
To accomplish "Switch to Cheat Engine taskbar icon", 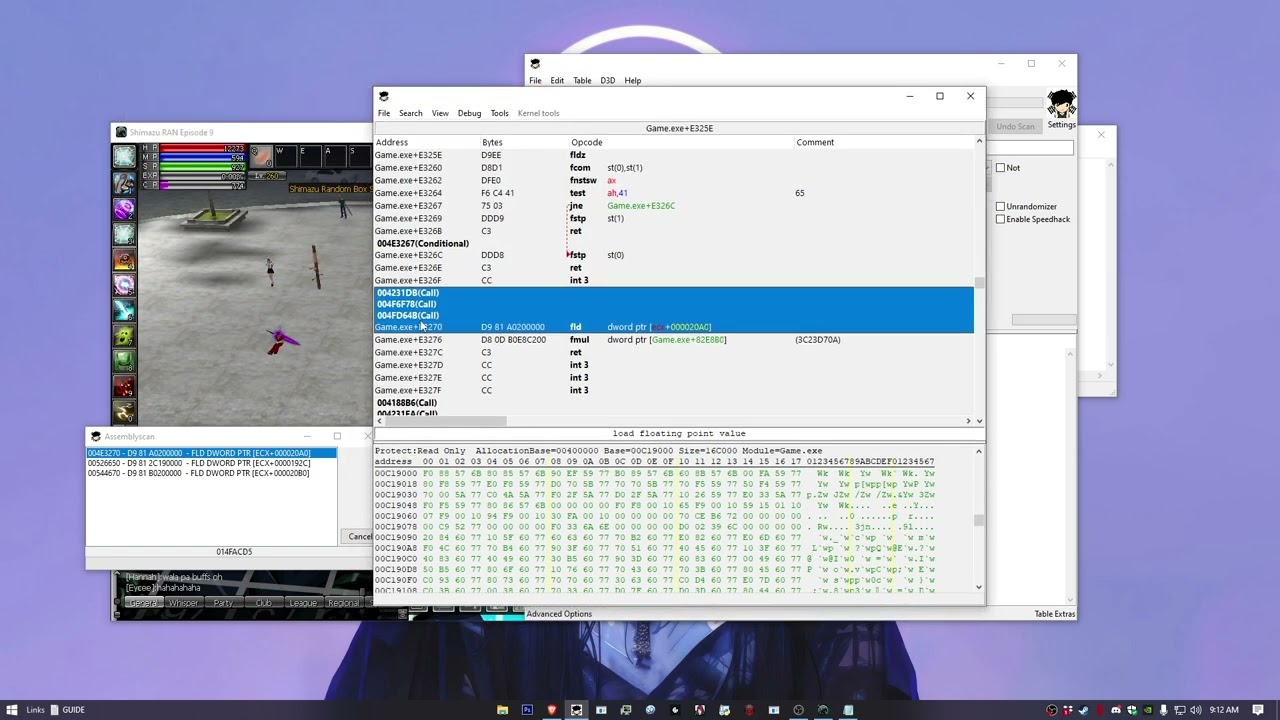I will pos(576,710).
